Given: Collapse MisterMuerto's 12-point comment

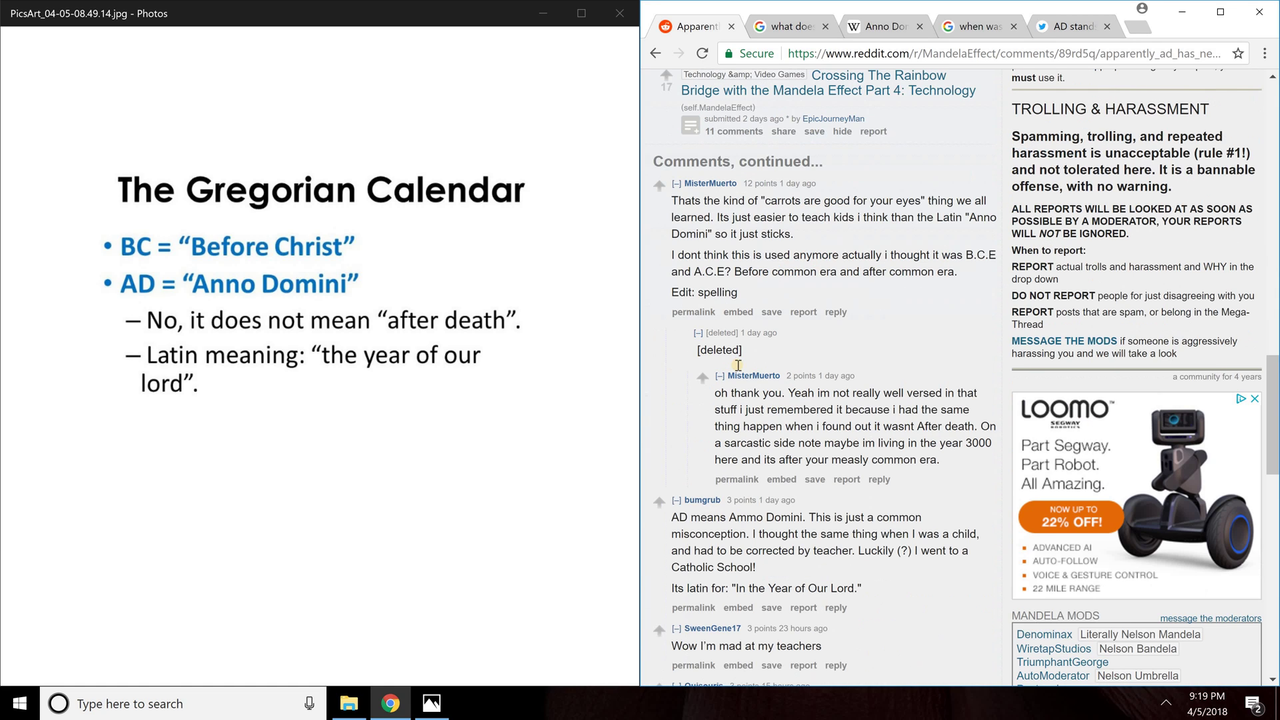Looking at the screenshot, I should (677, 184).
